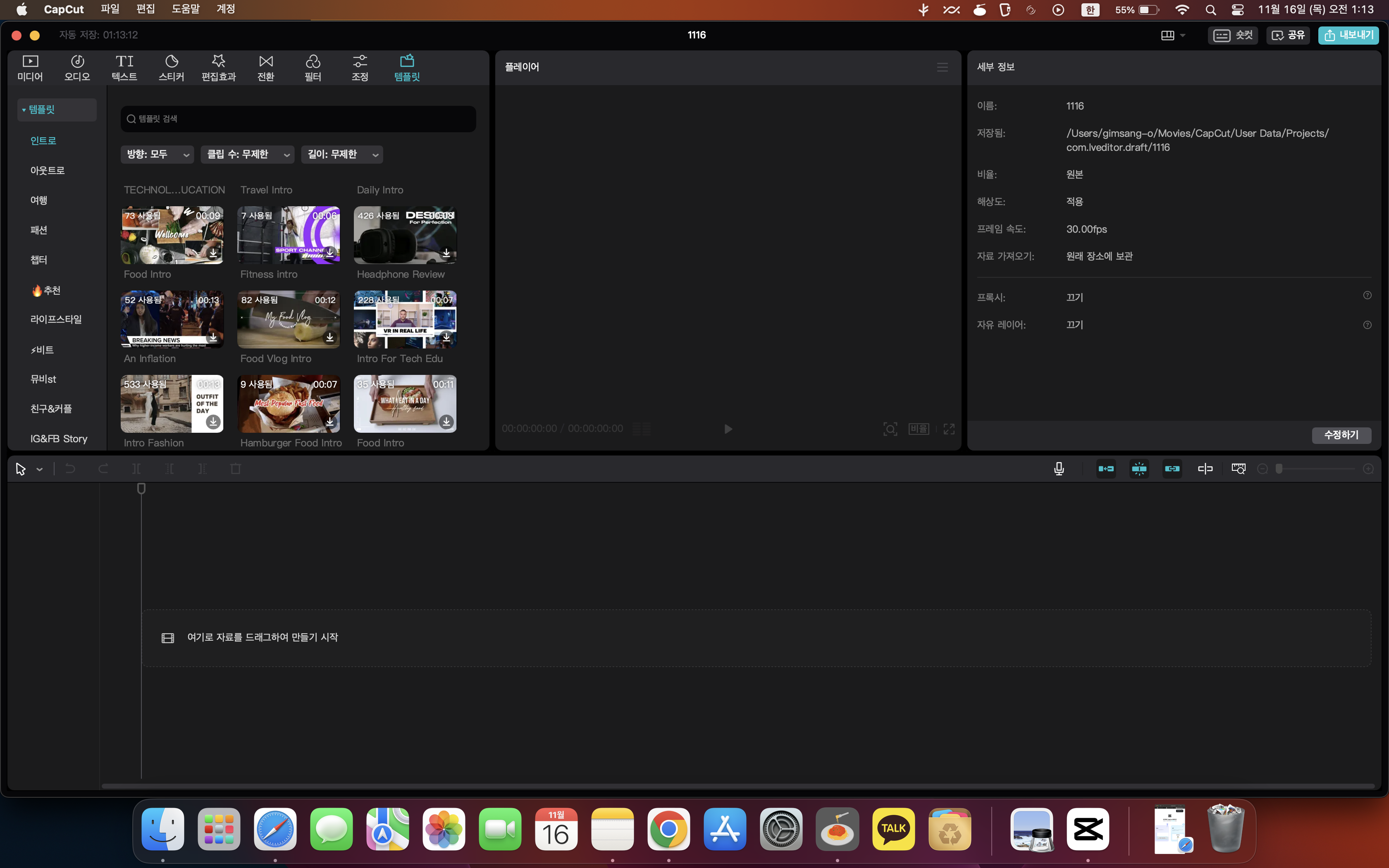
Task: Click the 템플릿 검색 search field
Action: pos(298,119)
